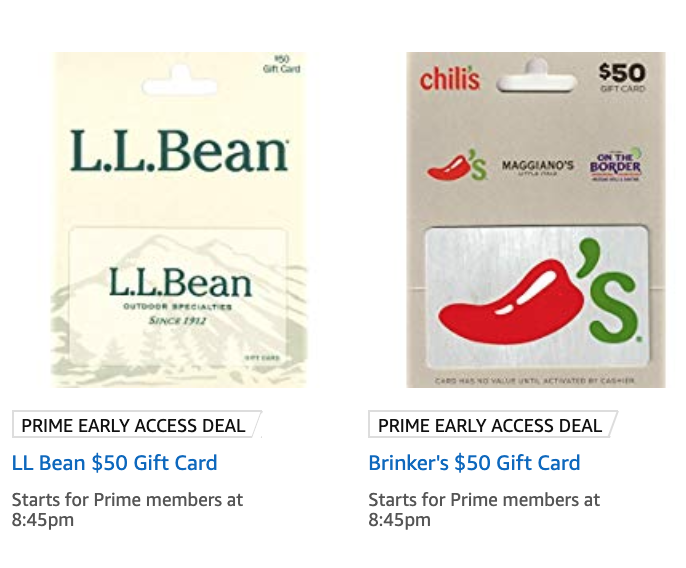This screenshot has height=568, width=686.
Task: Click the $50 label on Chili's card
Action: pos(622,77)
